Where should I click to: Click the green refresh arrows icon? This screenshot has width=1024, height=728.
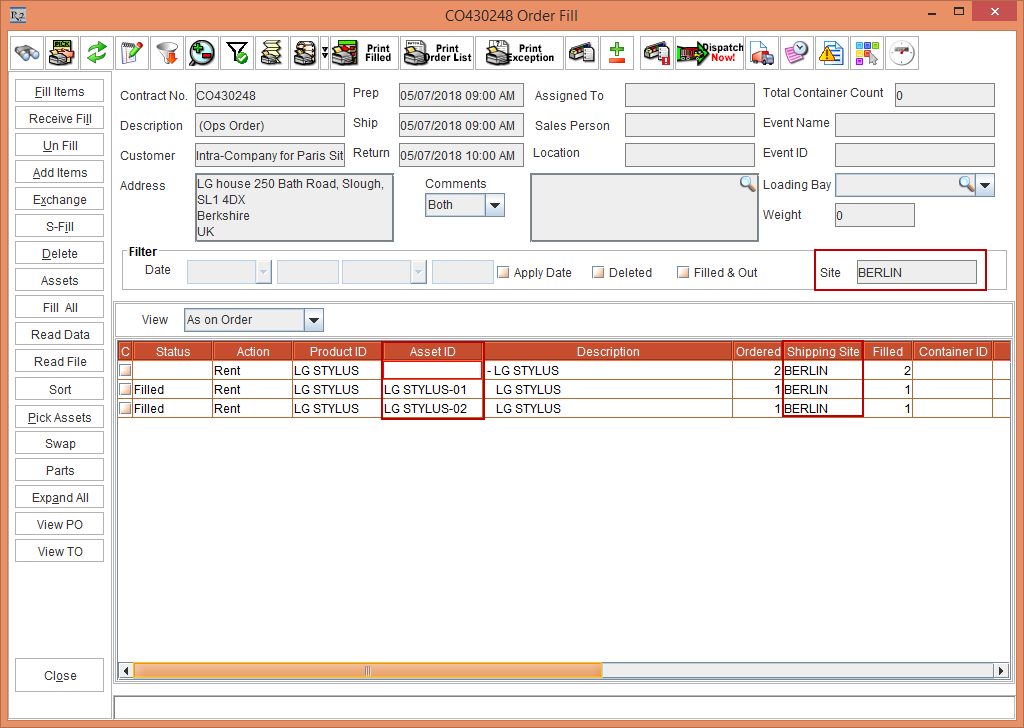[x=96, y=52]
